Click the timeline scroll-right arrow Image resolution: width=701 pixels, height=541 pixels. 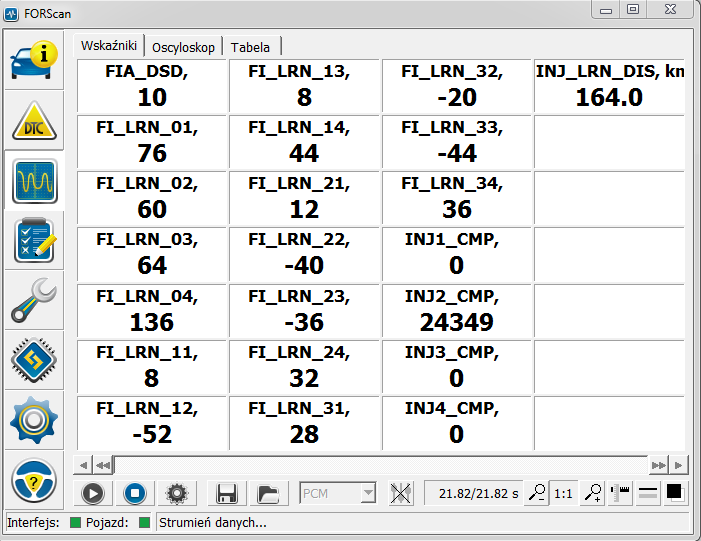[x=679, y=465]
